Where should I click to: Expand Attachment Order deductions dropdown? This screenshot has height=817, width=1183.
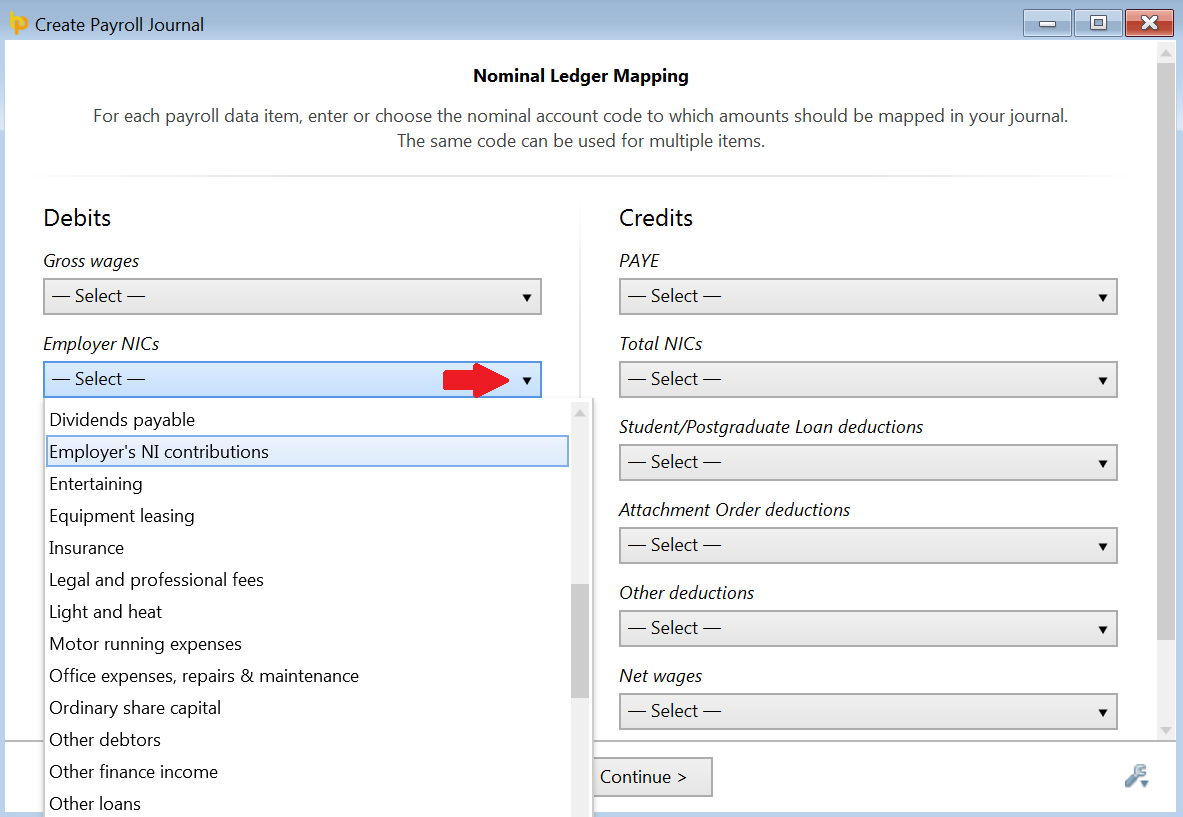[868, 545]
